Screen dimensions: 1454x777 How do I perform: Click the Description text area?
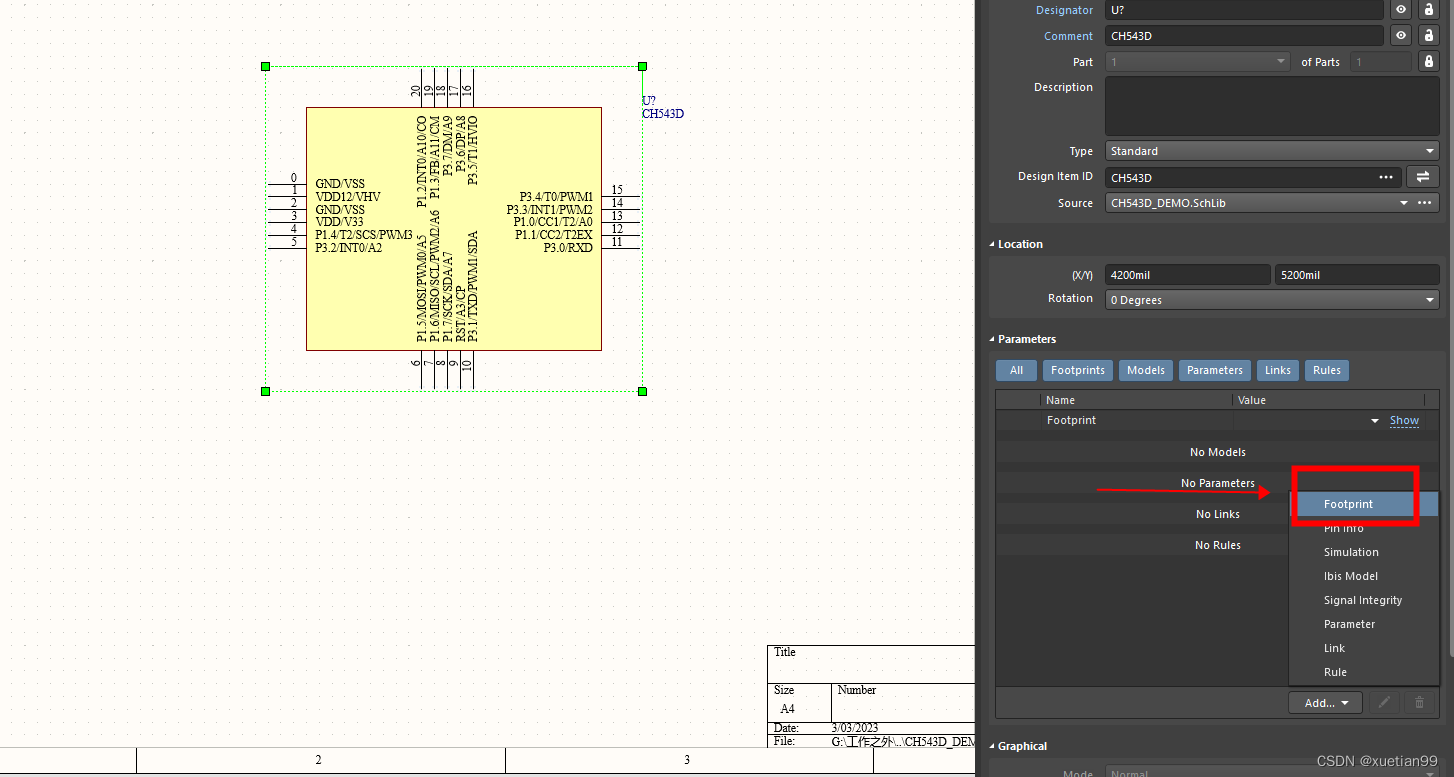tap(1272, 107)
